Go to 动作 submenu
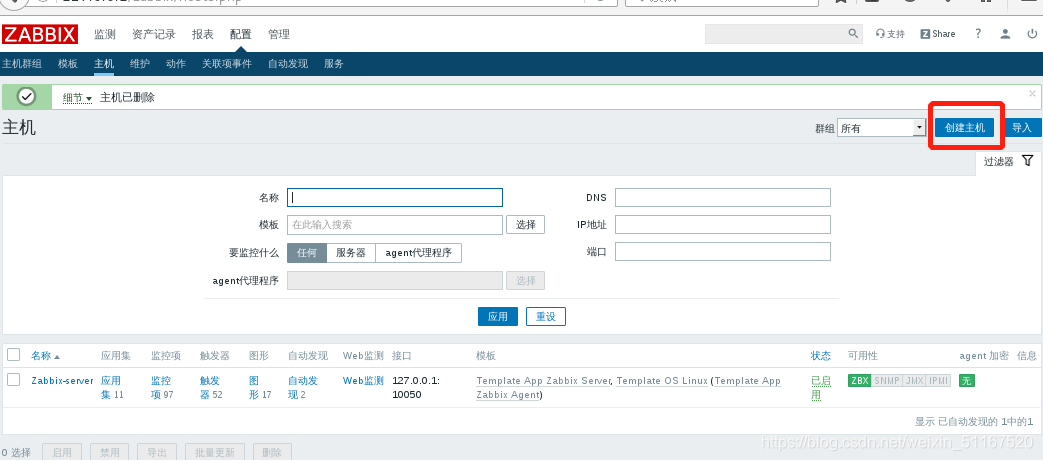The image size is (1043, 461). pyautogui.click(x=176, y=64)
